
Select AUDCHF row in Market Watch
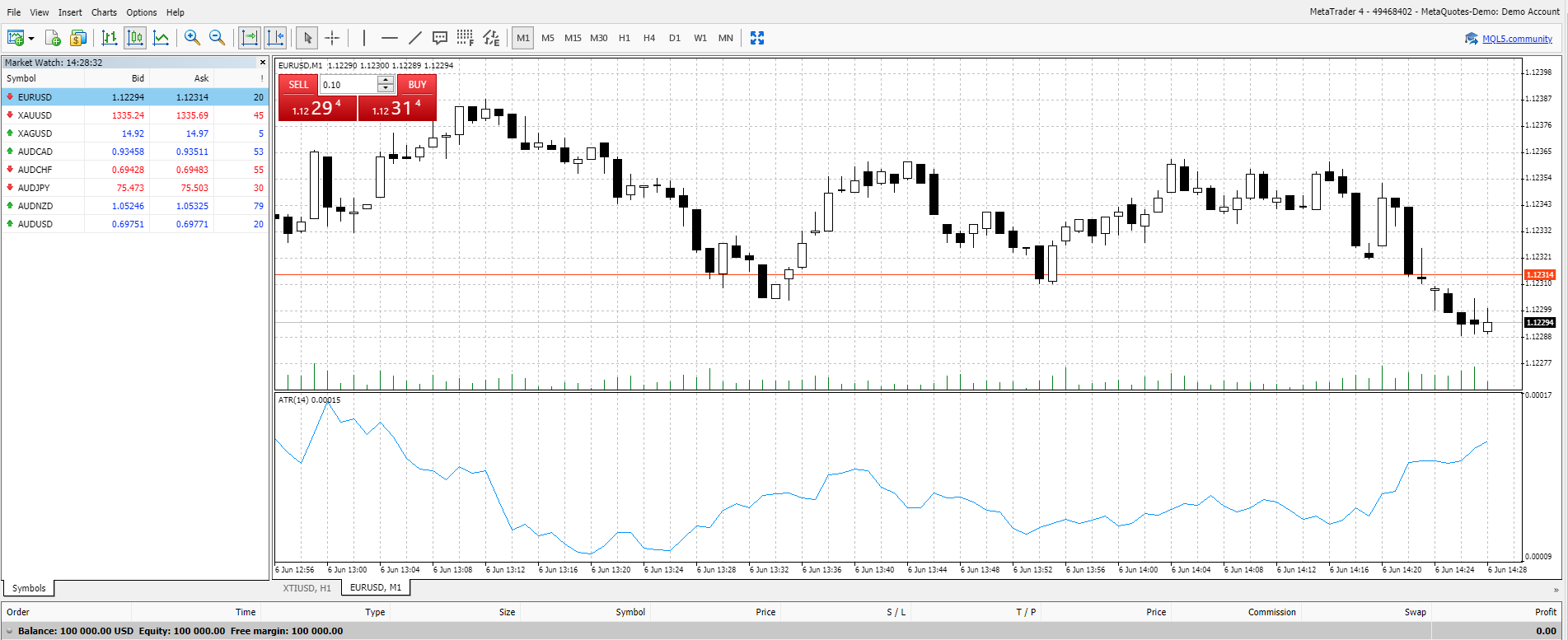click(135, 170)
